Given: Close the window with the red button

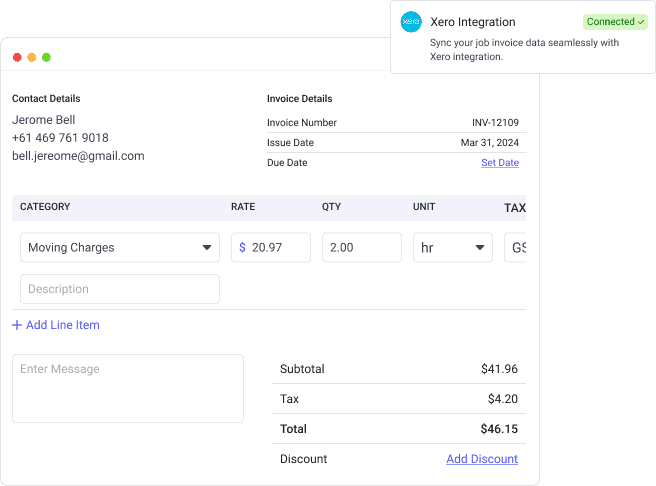Looking at the screenshot, I should [x=17, y=57].
